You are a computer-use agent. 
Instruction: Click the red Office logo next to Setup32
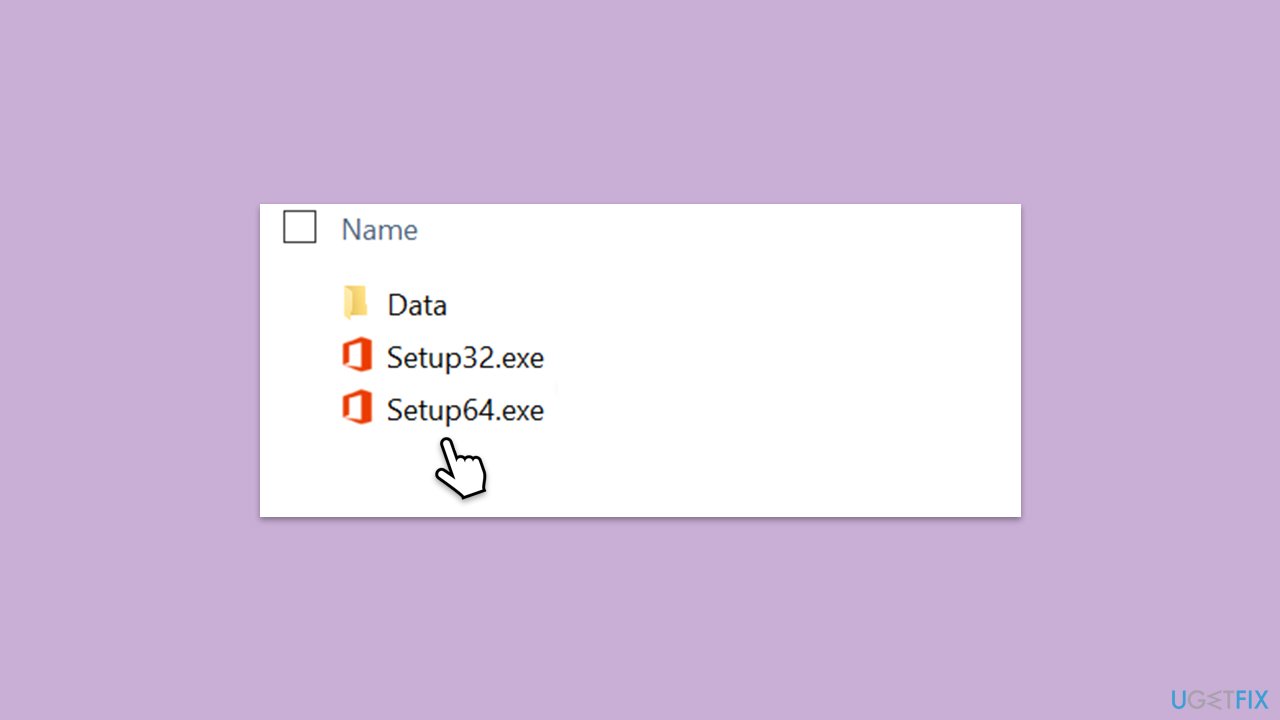point(356,356)
